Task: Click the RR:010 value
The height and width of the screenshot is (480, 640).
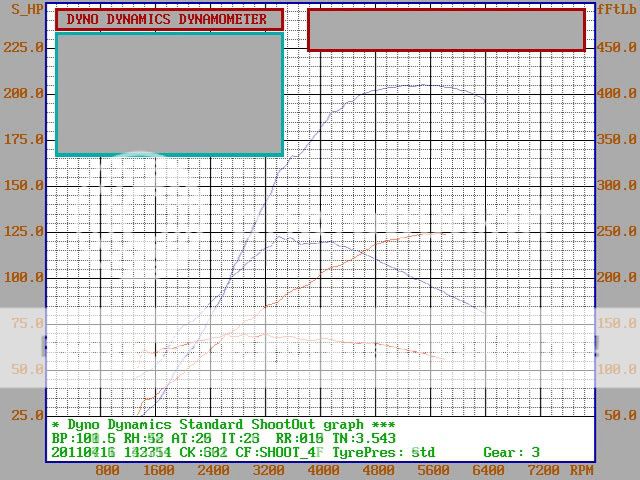Action: tap(299, 438)
